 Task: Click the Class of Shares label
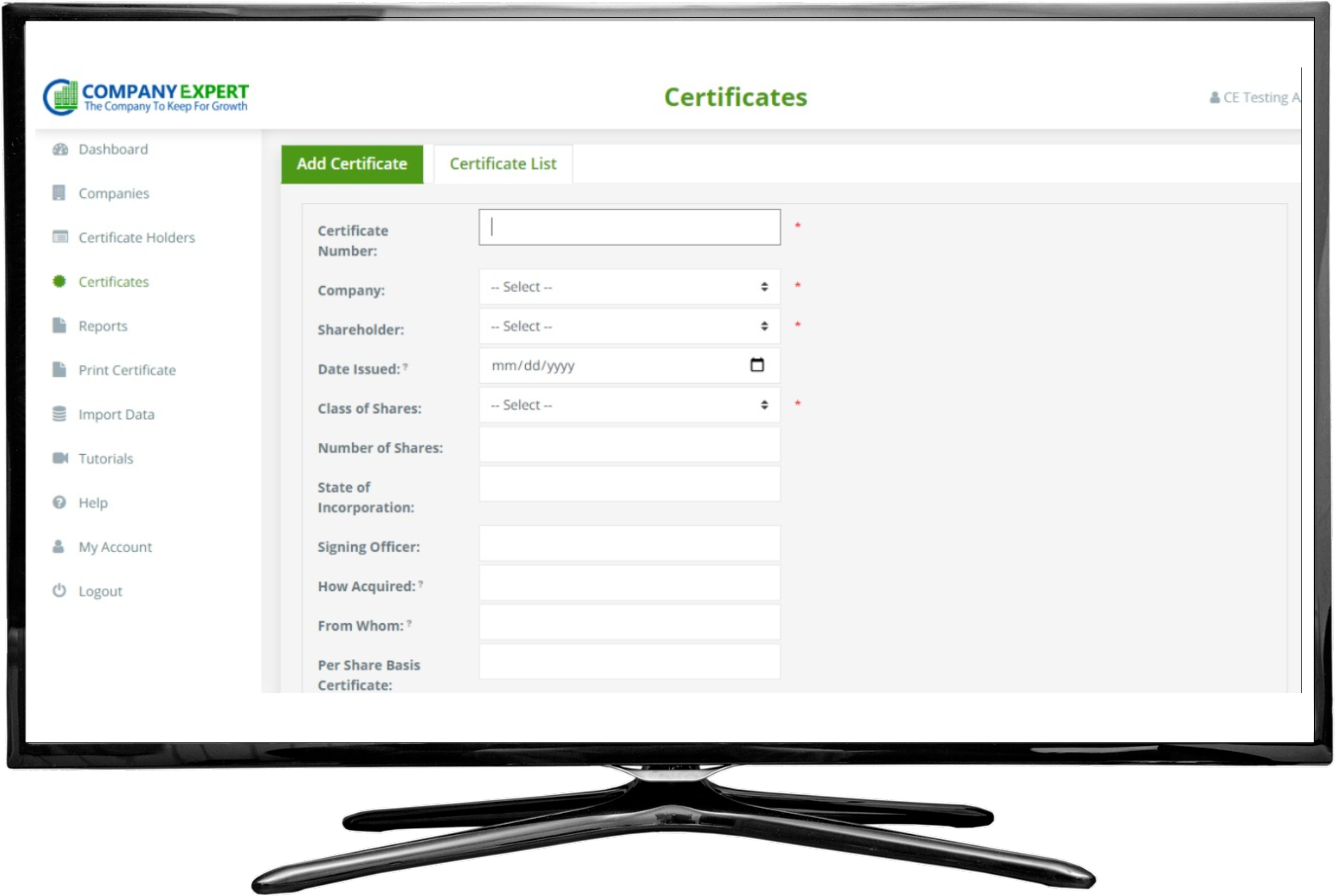(369, 408)
